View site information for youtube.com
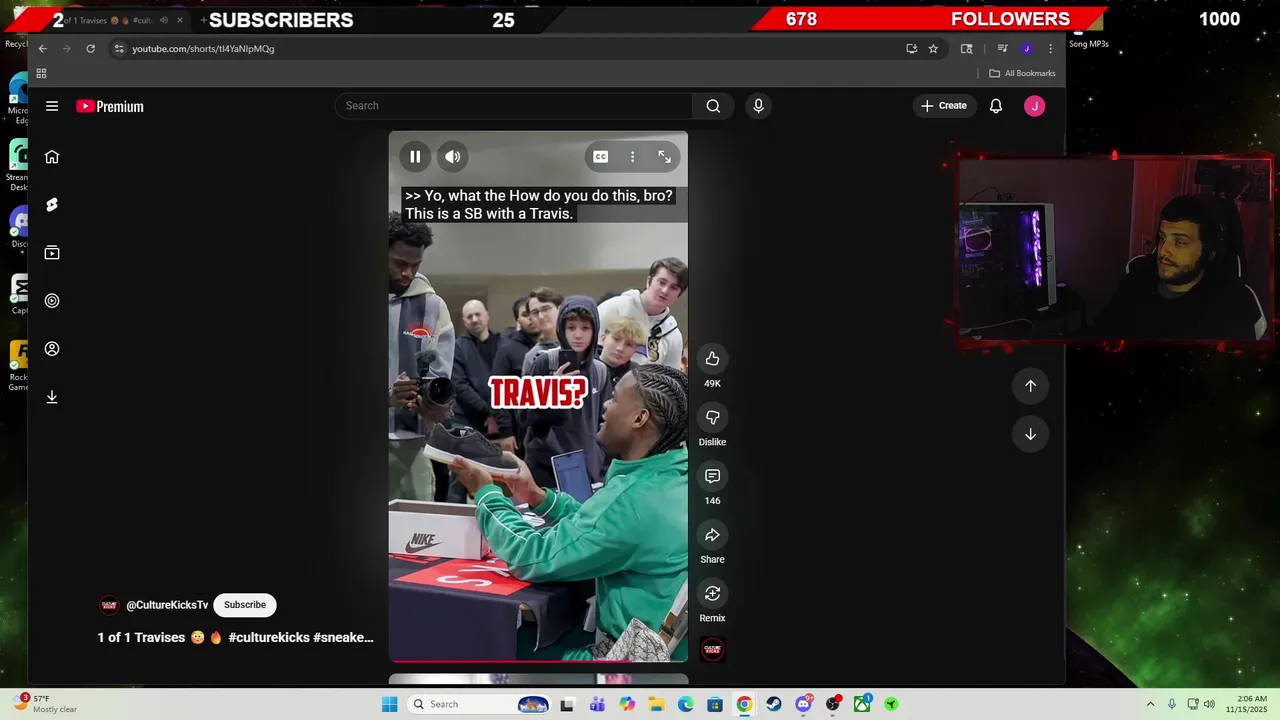 119,48
